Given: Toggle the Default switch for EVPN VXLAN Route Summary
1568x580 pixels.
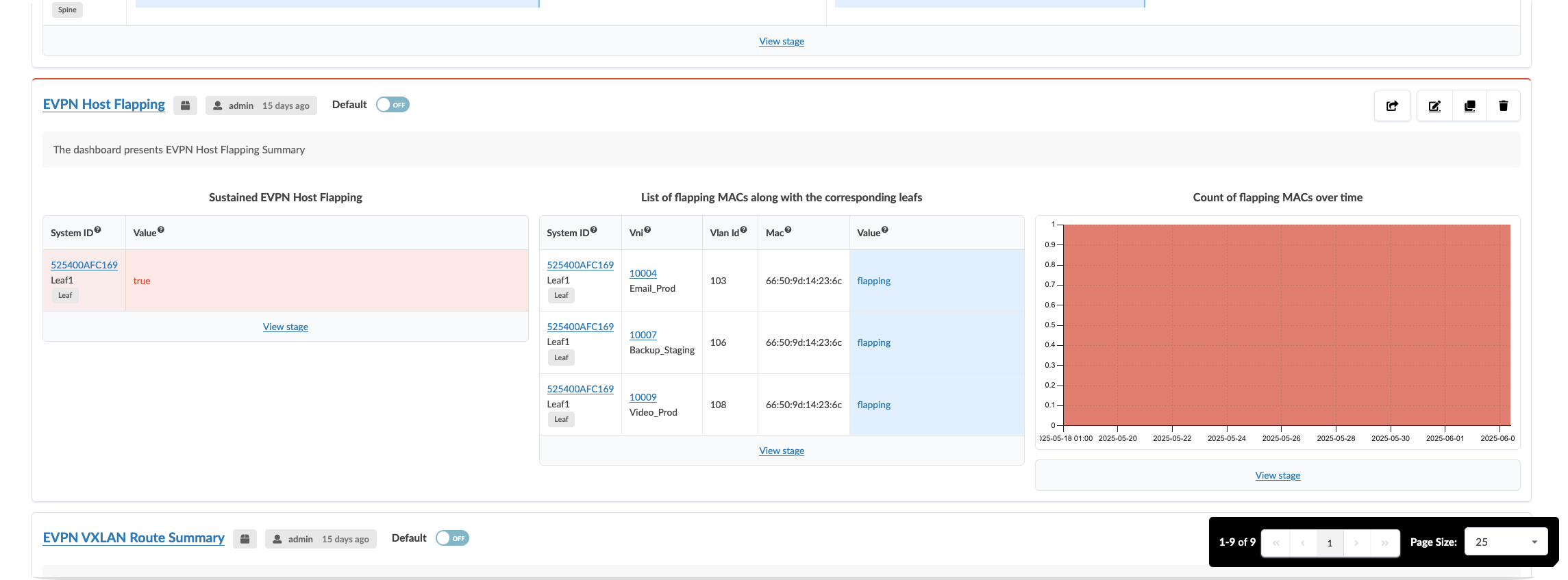Looking at the screenshot, I should [x=452, y=538].
